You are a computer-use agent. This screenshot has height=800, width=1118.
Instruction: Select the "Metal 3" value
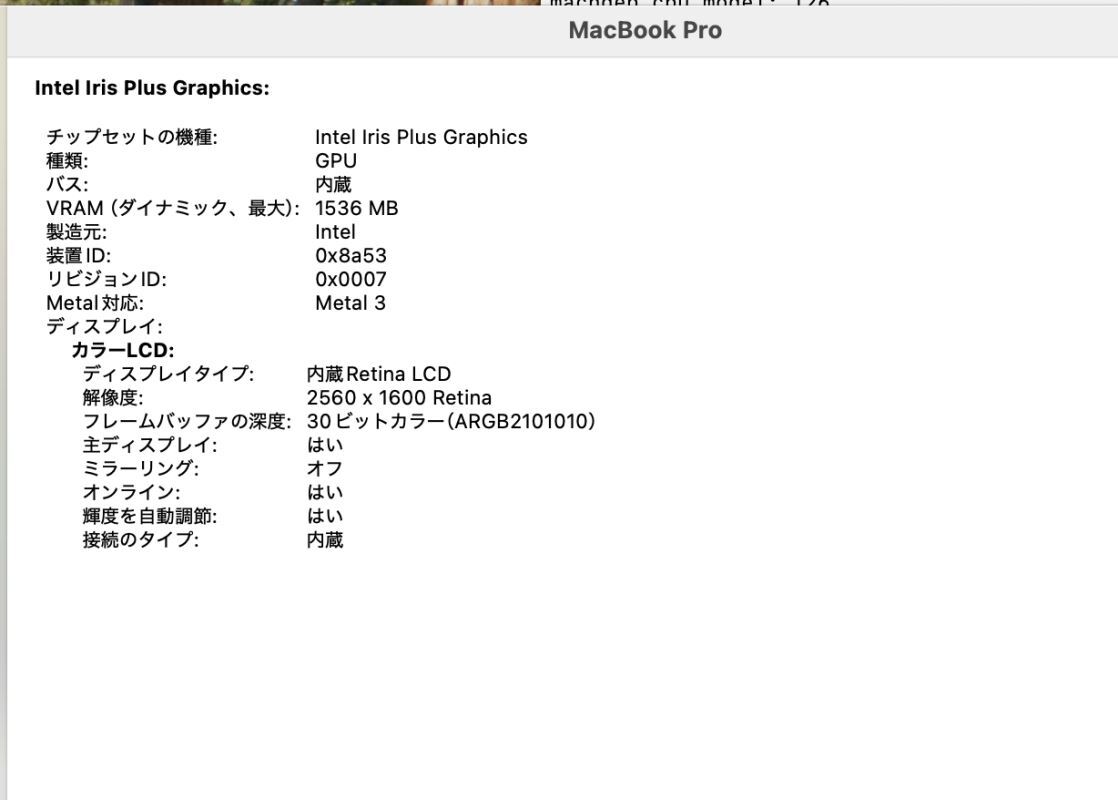350,303
